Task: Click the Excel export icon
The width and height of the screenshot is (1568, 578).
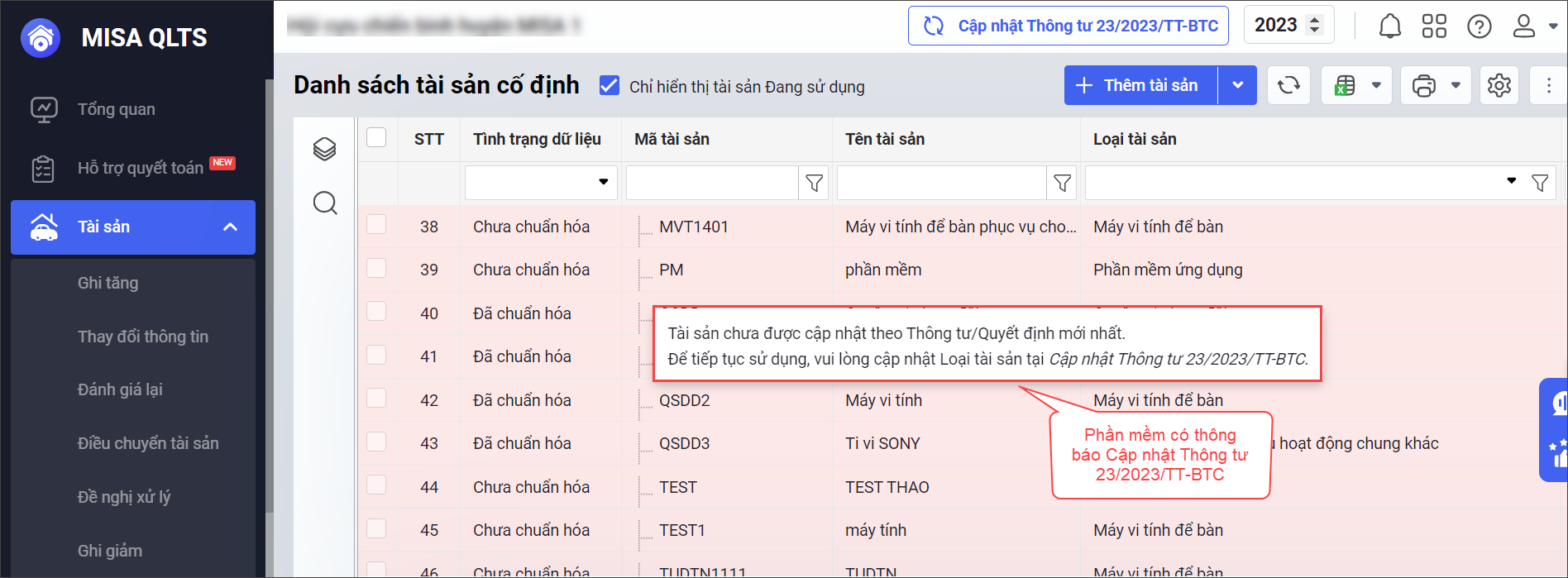Action: coord(1345,85)
